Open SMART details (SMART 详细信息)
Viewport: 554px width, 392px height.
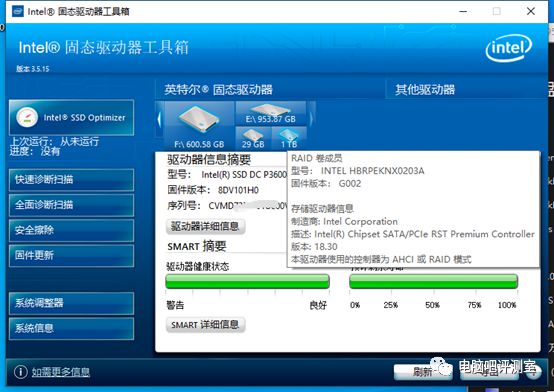(205, 325)
